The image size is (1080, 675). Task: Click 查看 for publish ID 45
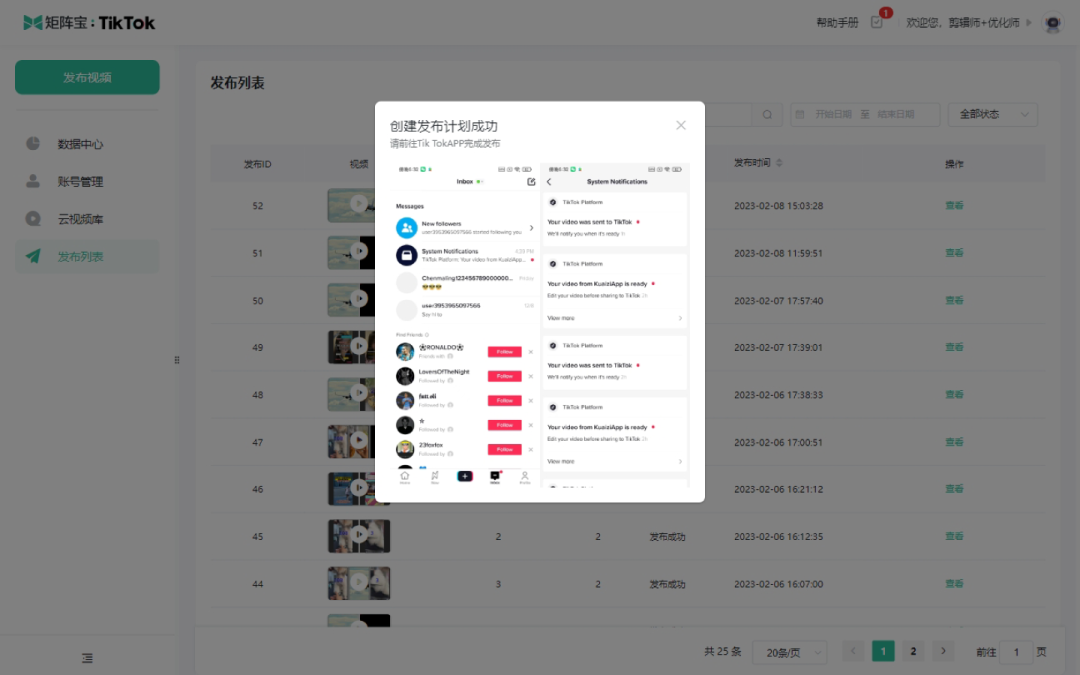[x=954, y=536]
